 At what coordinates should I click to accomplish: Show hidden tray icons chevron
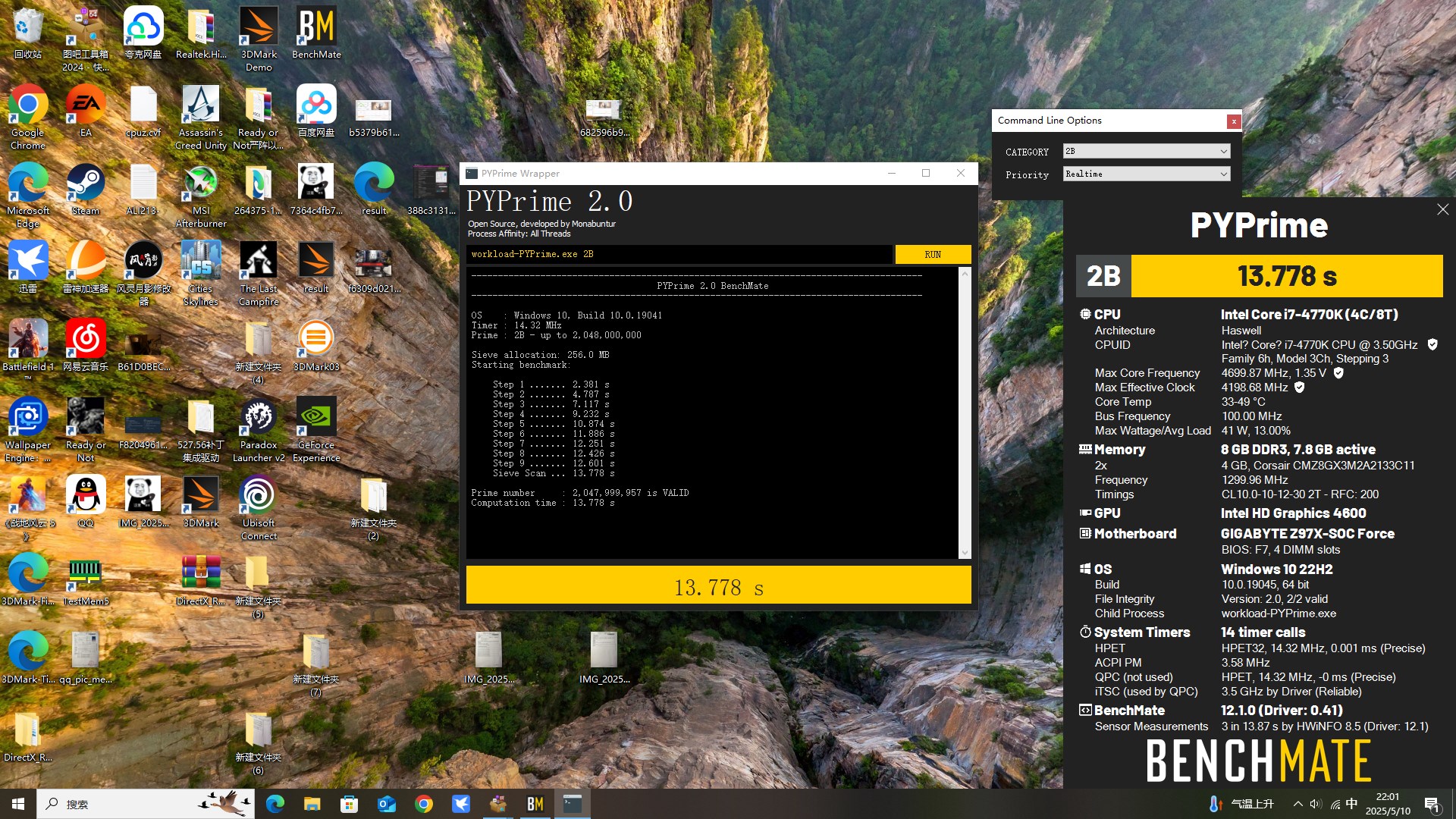[1298, 804]
